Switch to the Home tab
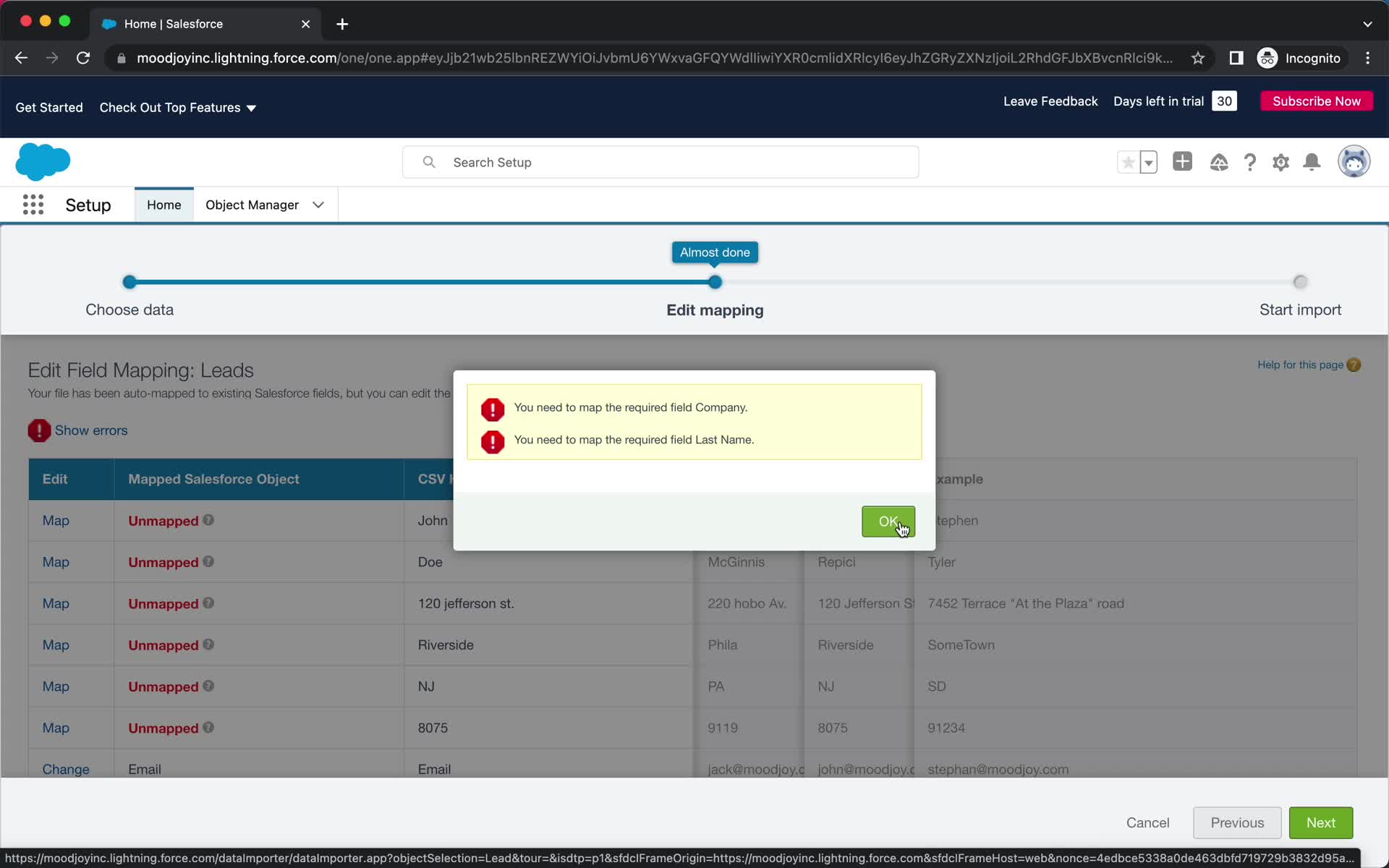 click(x=164, y=205)
